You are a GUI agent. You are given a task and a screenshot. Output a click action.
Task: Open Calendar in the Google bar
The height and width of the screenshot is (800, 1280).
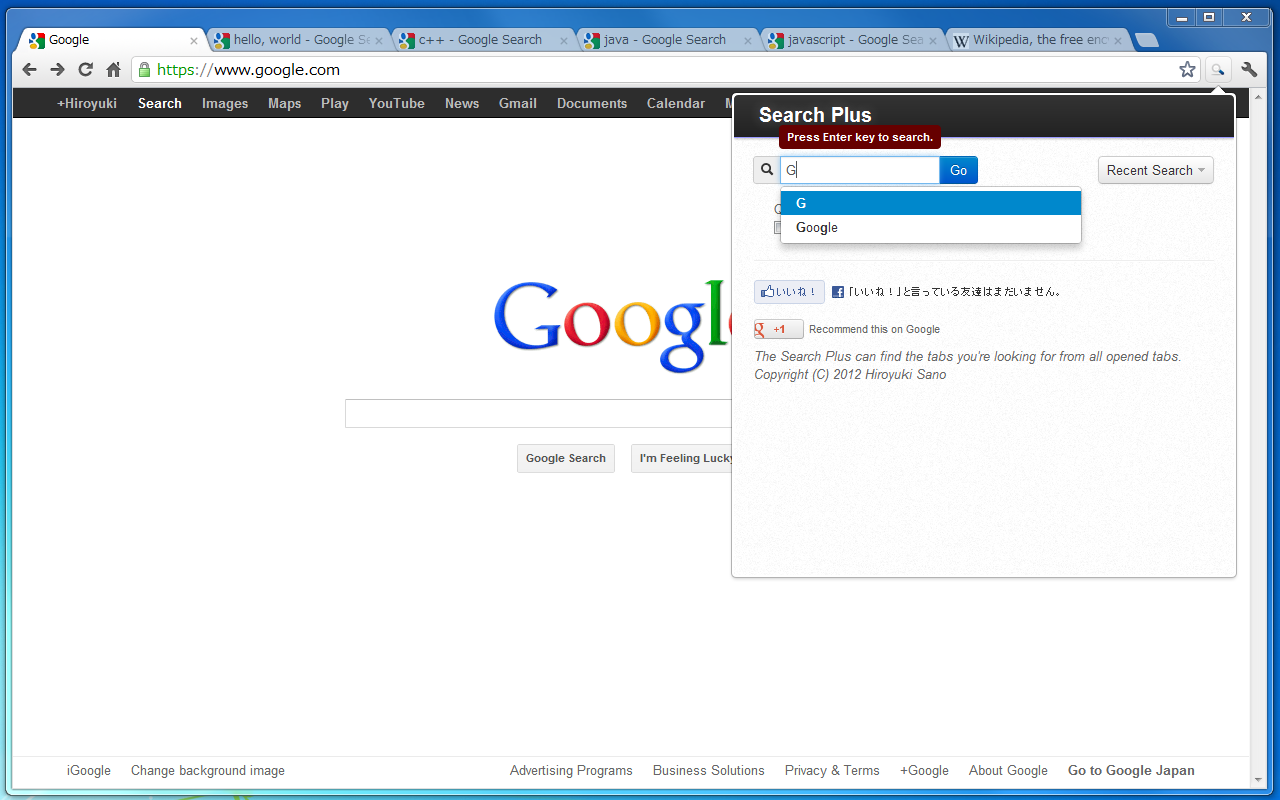point(676,103)
